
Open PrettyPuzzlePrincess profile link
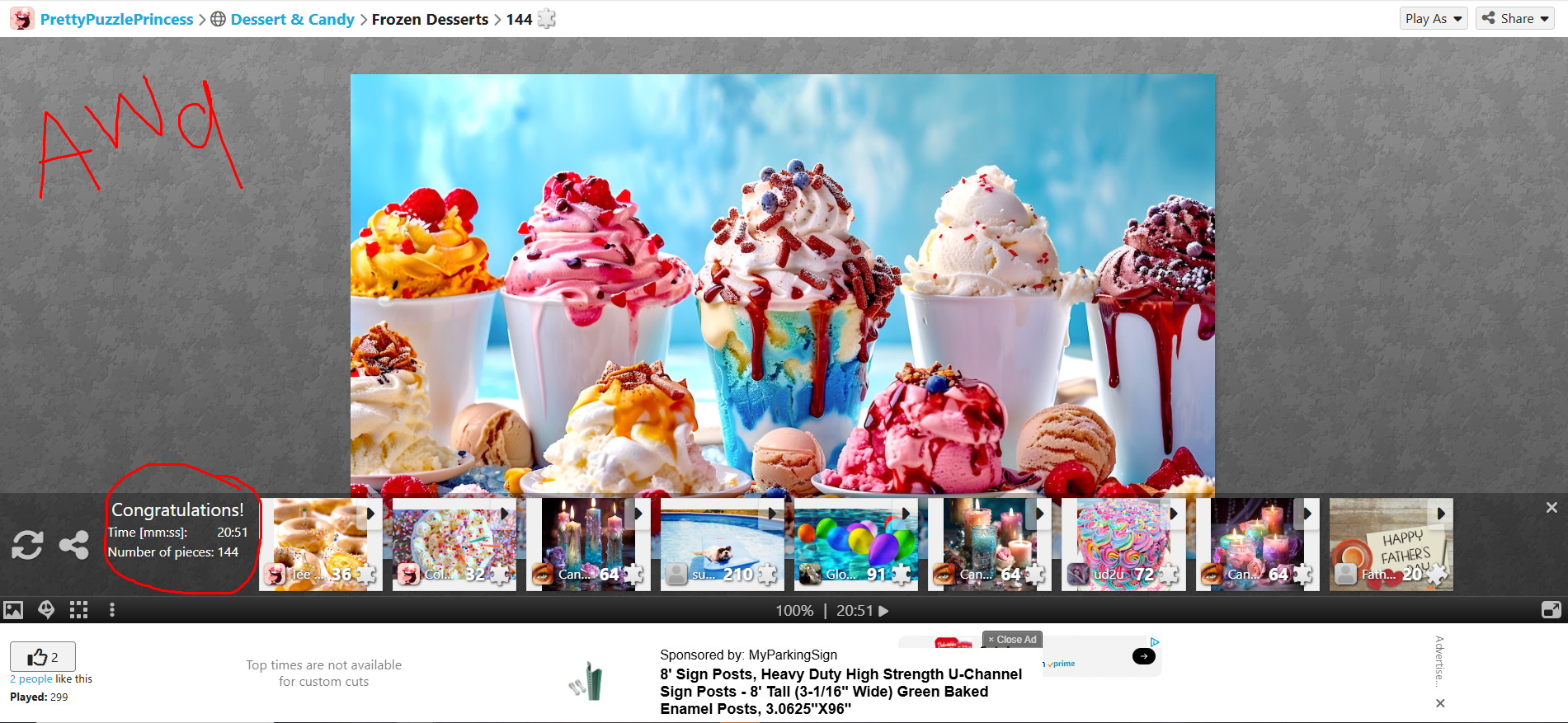point(116,19)
